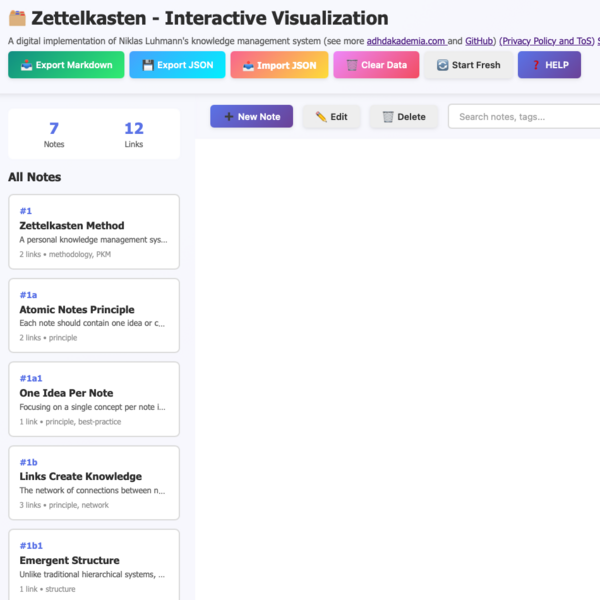The image size is (600, 600).
Task: Open the Zettelkasten Method note
Action: pyautogui.click(x=94, y=232)
